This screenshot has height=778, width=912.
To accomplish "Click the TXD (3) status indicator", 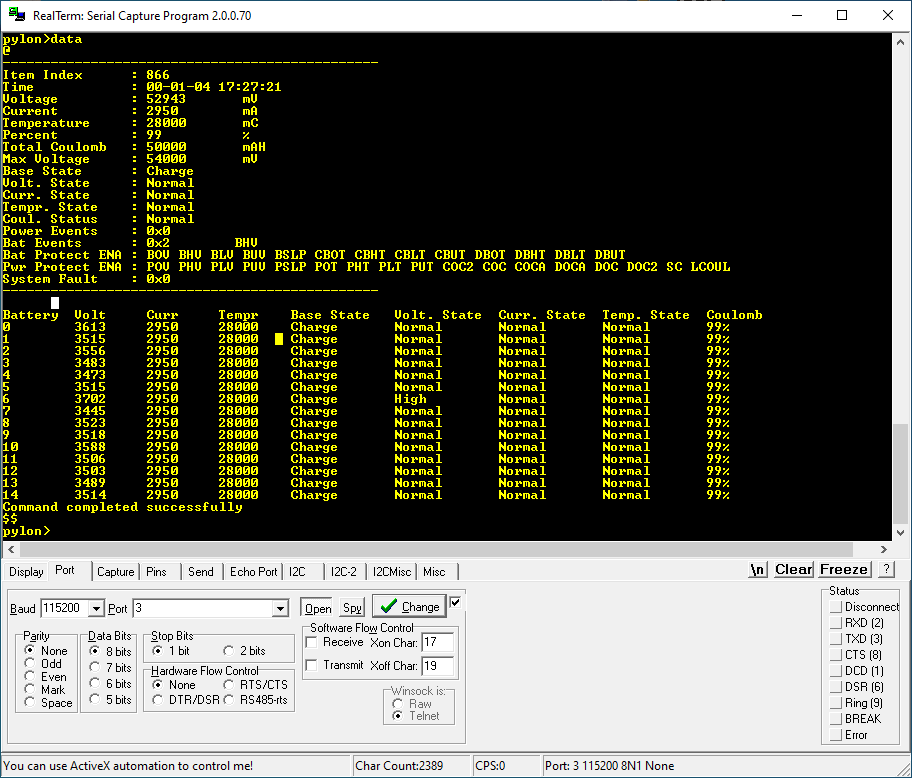I will [x=837, y=639].
